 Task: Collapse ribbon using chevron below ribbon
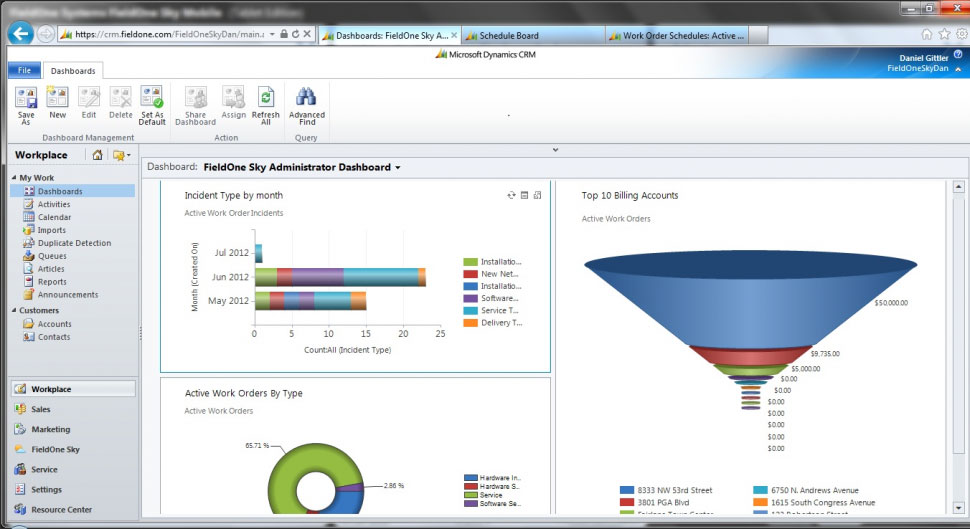[x=556, y=150]
